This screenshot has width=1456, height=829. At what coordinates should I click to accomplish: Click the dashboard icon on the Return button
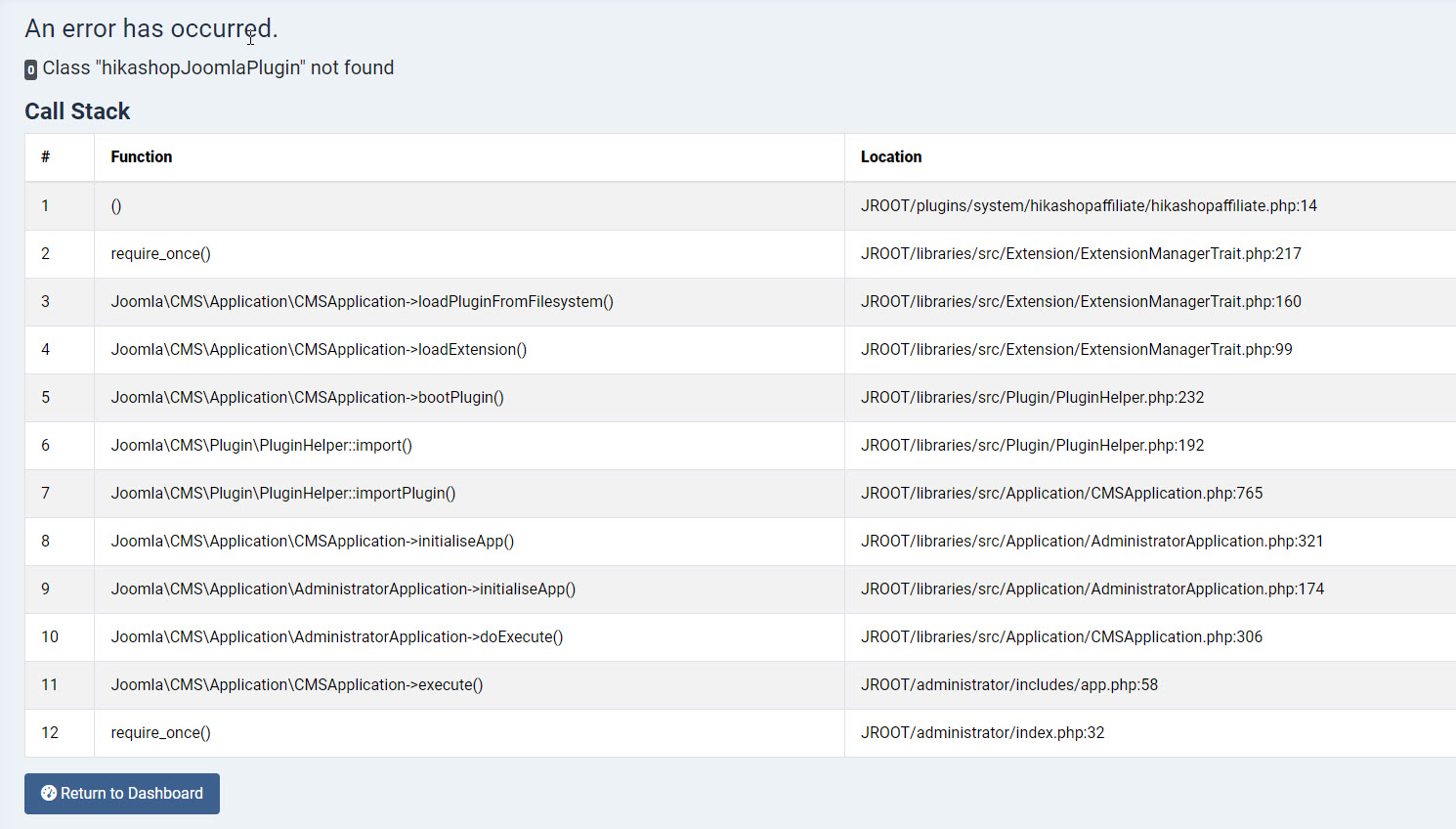[48, 794]
